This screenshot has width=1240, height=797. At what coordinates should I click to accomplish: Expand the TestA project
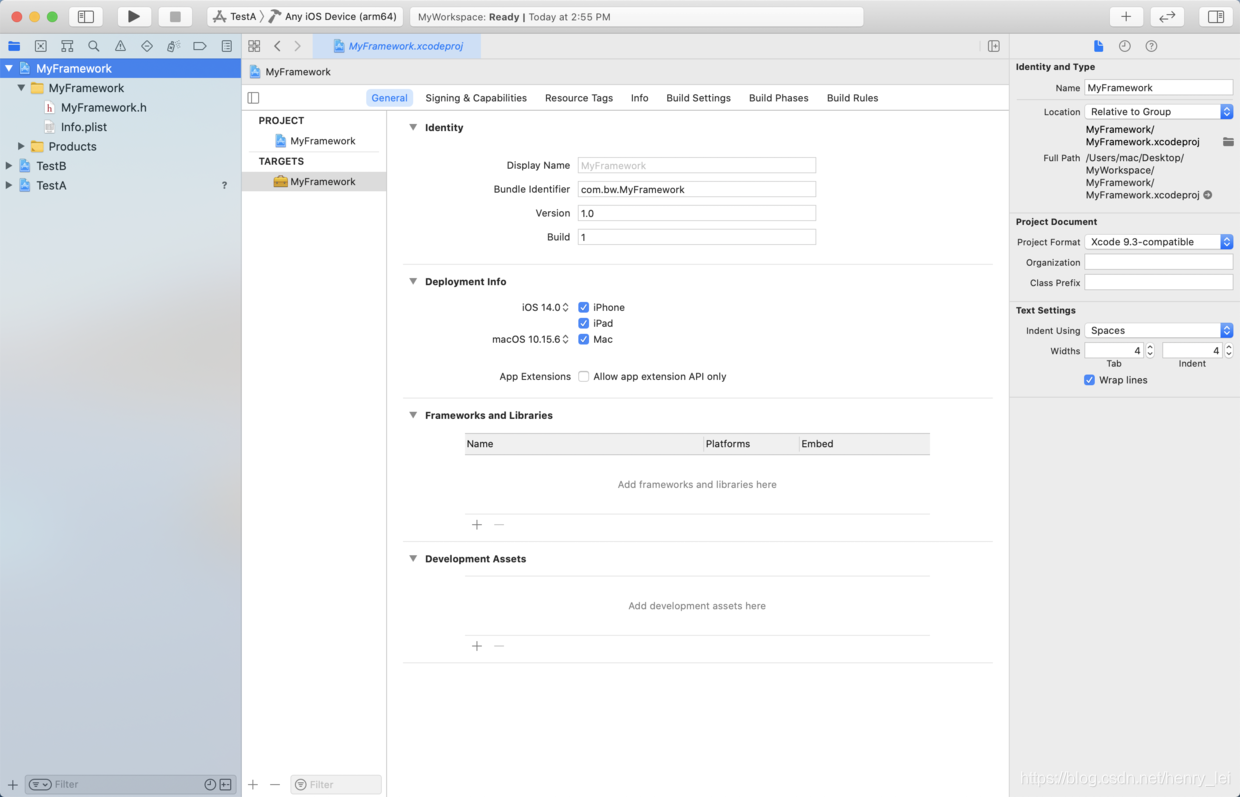coord(9,185)
